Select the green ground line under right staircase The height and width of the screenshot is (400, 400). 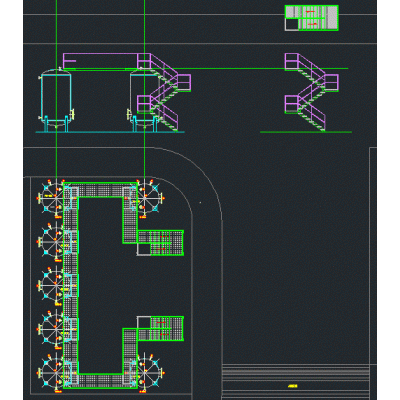(x=306, y=132)
